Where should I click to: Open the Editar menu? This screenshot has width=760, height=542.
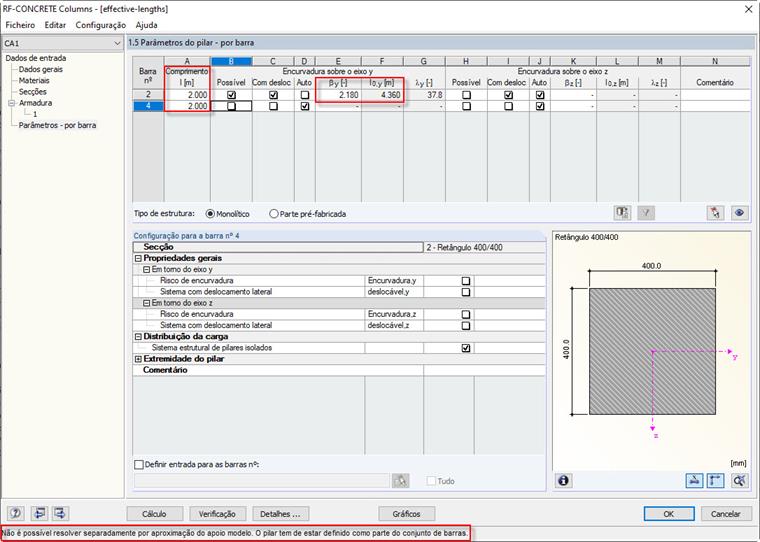55,25
